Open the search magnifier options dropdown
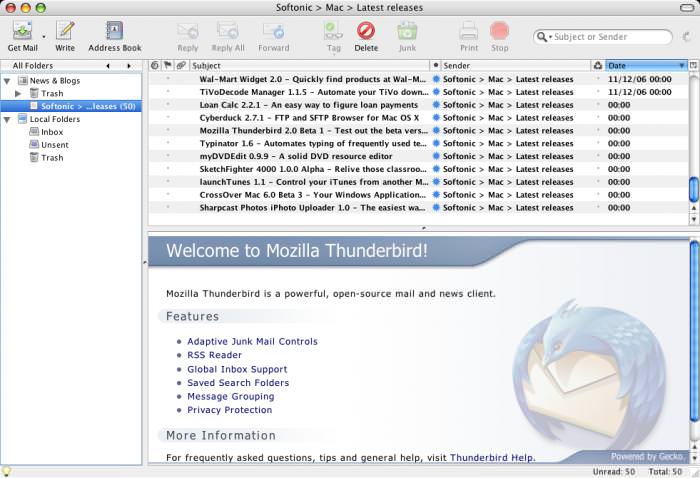This screenshot has width=700, height=478. (x=544, y=37)
